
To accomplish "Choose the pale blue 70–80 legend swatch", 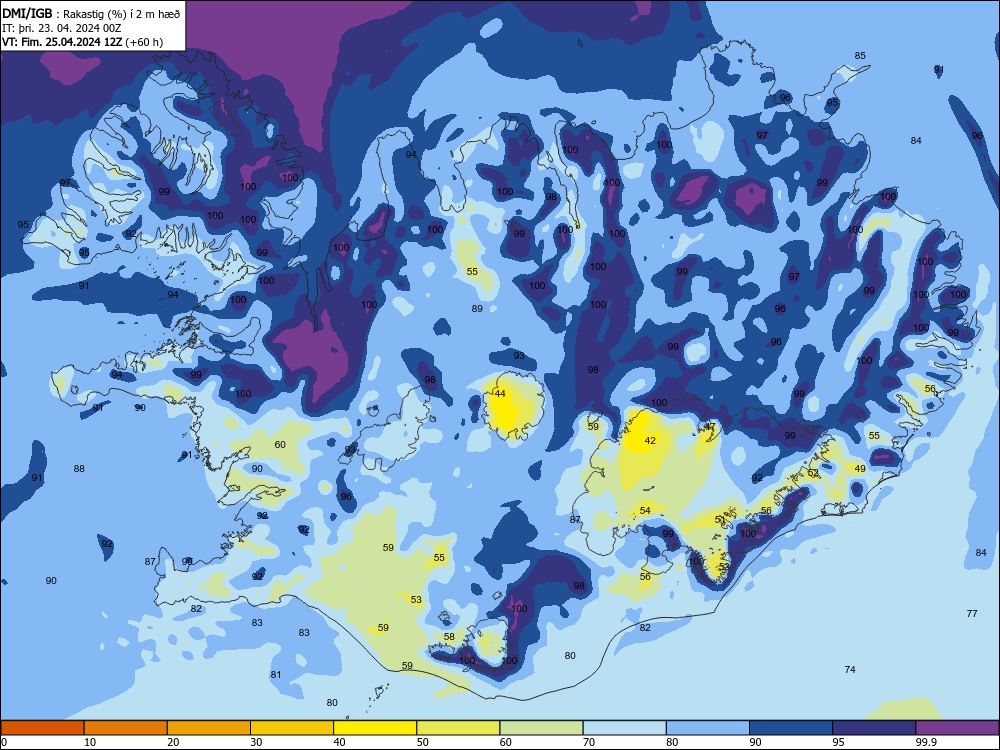I will 624,728.
